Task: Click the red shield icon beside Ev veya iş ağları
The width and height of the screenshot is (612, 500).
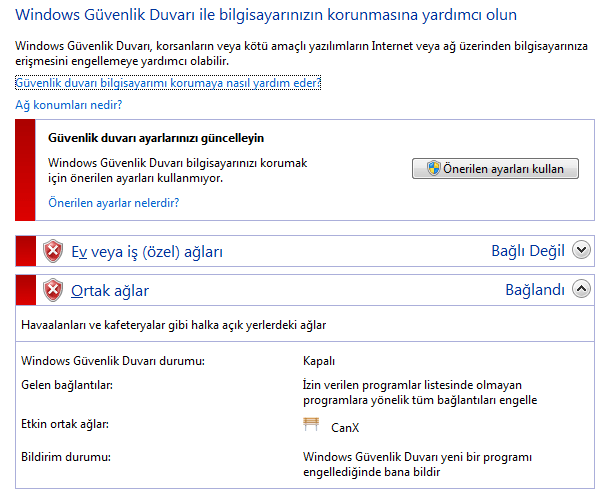Action: coord(53,251)
